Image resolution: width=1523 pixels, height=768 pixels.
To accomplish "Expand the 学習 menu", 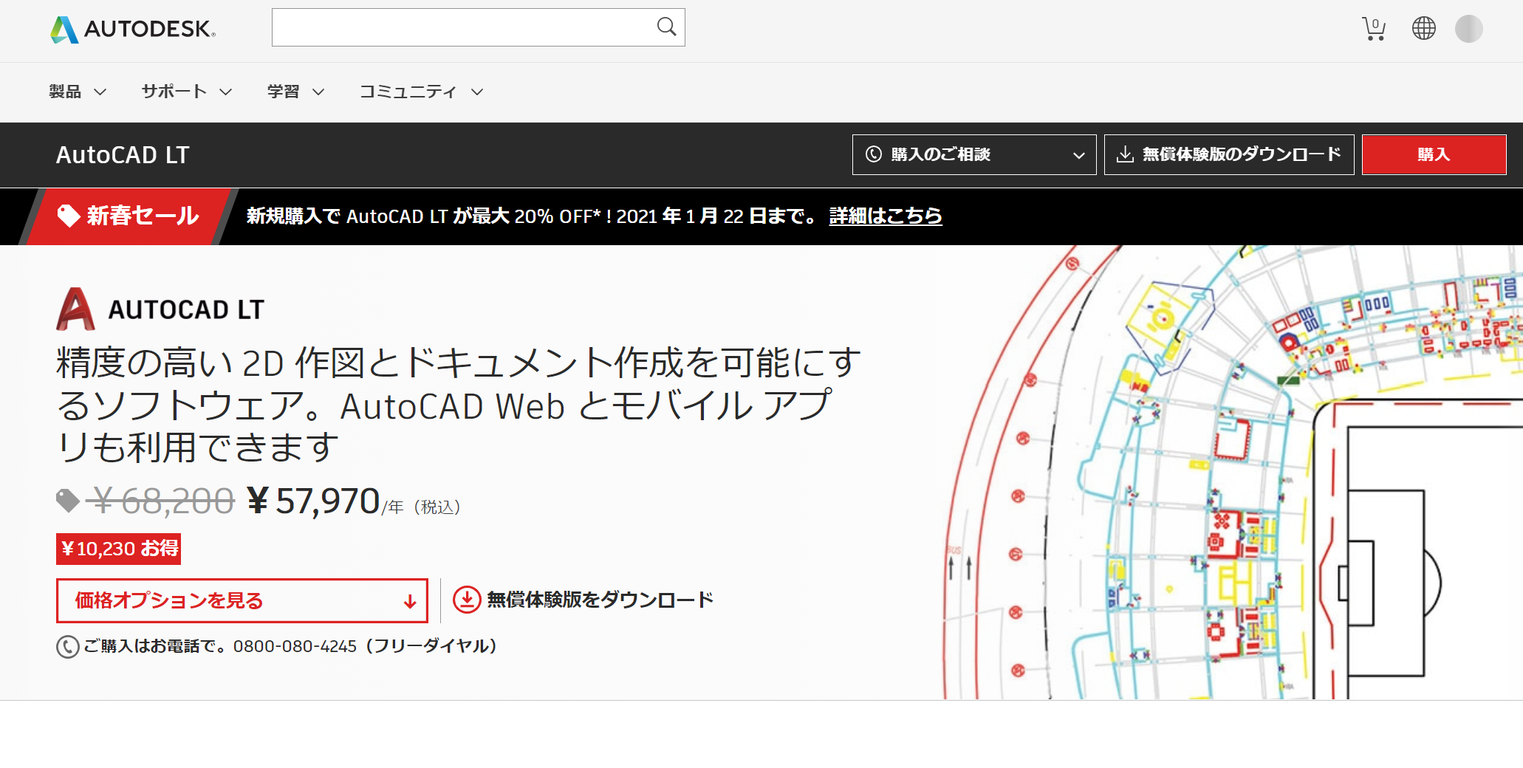I will coord(296,92).
